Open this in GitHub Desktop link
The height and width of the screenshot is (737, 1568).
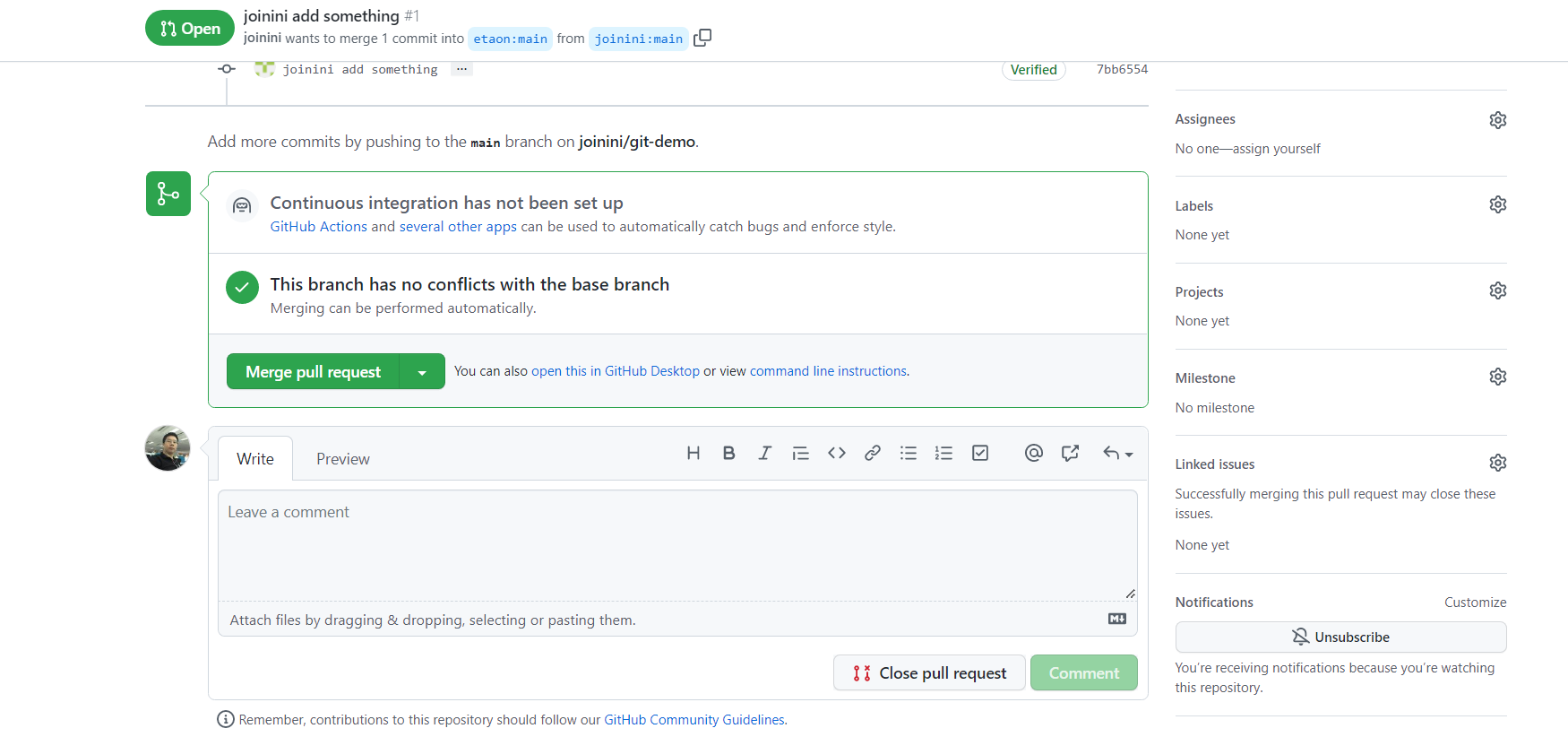616,371
